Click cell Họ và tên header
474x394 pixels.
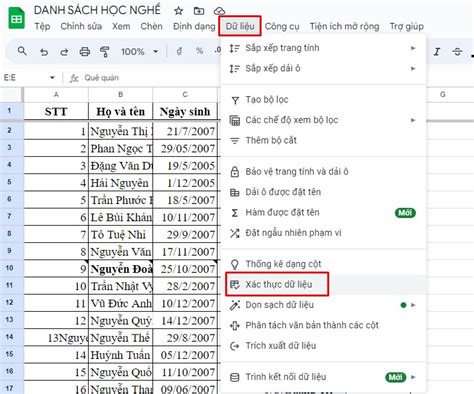(121, 111)
